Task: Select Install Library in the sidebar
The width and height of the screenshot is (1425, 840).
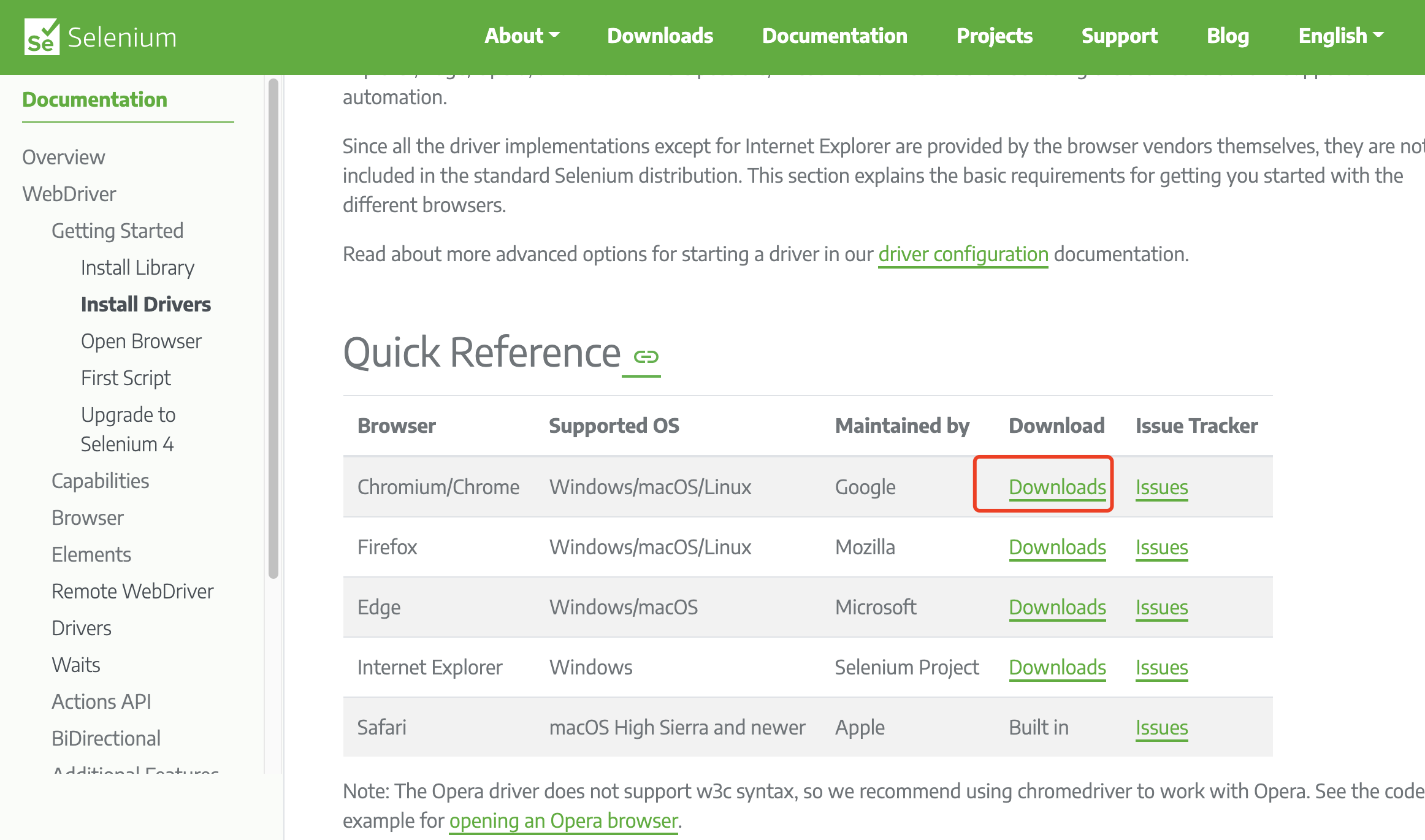Action: click(137, 267)
